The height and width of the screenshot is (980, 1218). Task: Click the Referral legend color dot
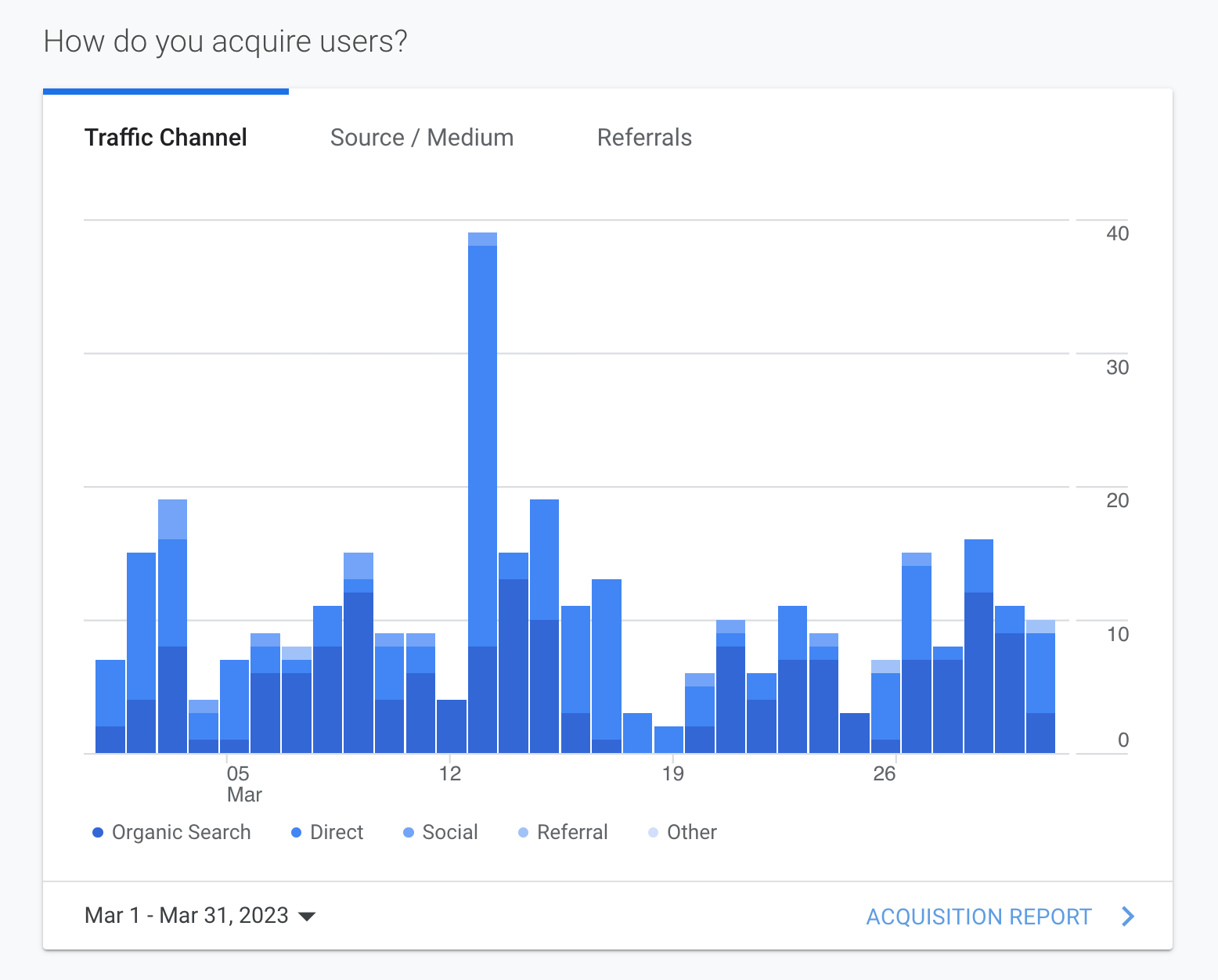pos(523,833)
